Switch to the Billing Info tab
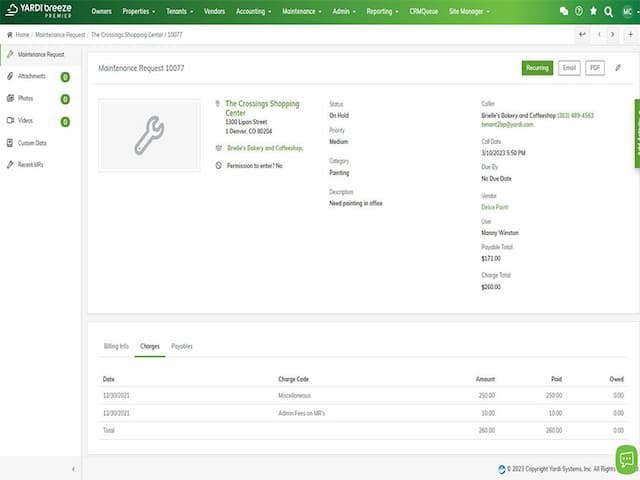 [116, 346]
